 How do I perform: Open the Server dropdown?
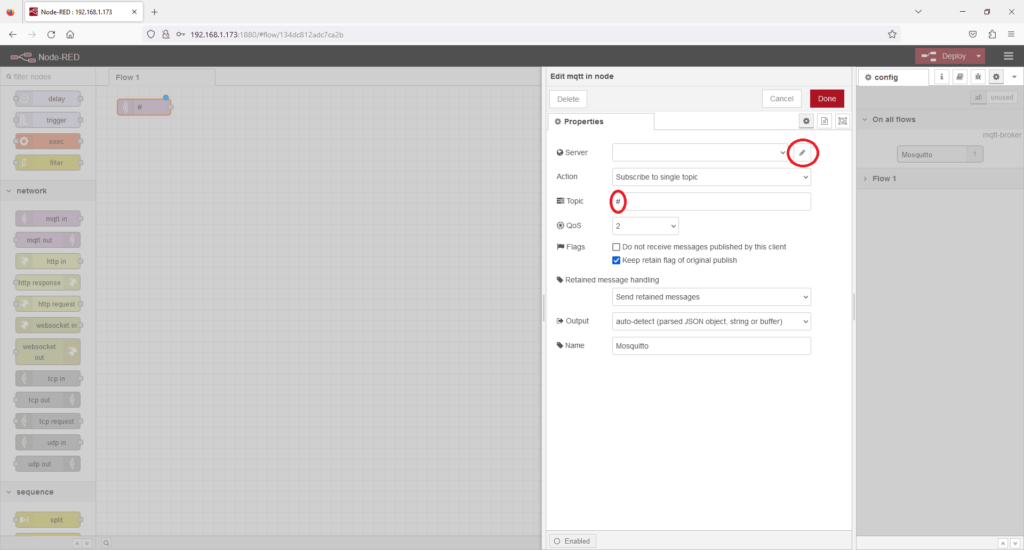click(700, 153)
